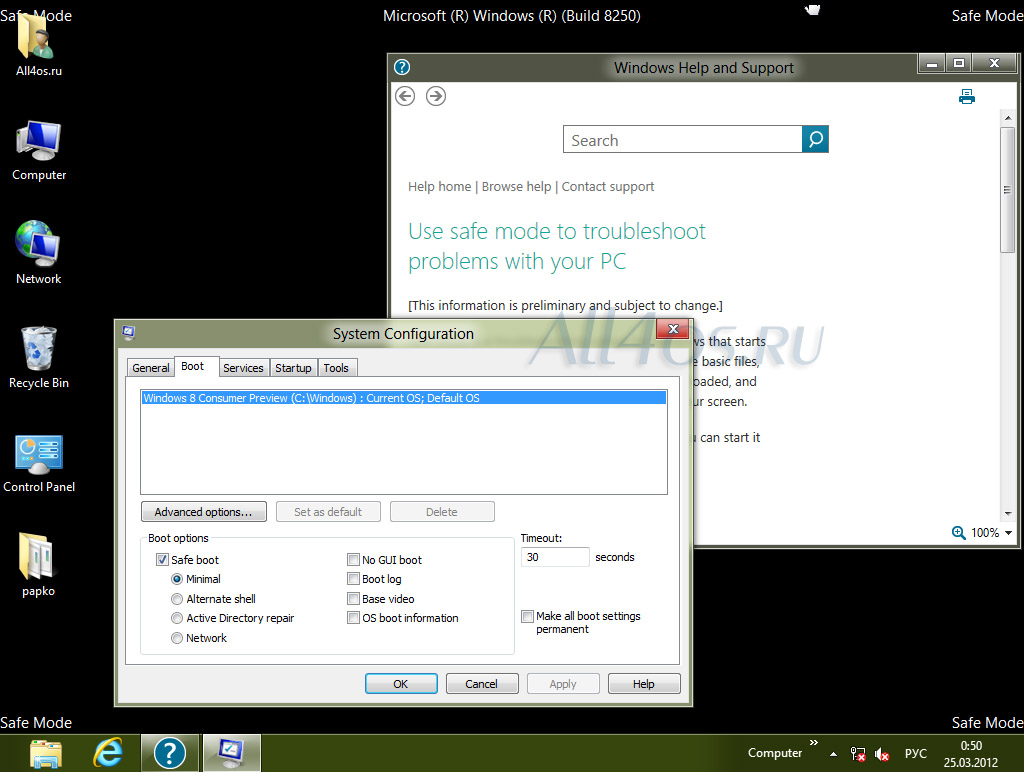Click the Advanced options button

tap(203, 512)
